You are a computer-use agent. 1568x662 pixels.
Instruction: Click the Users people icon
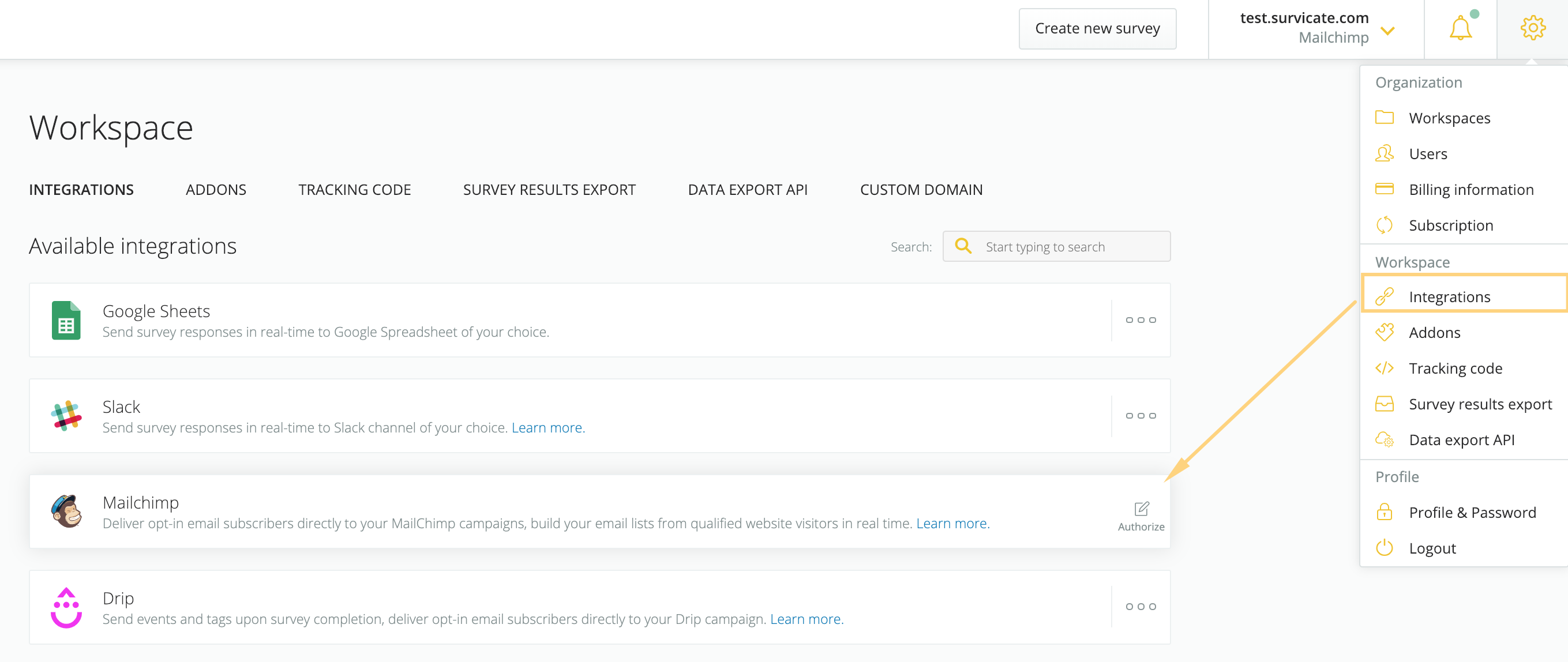pyautogui.click(x=1383, y=153)
